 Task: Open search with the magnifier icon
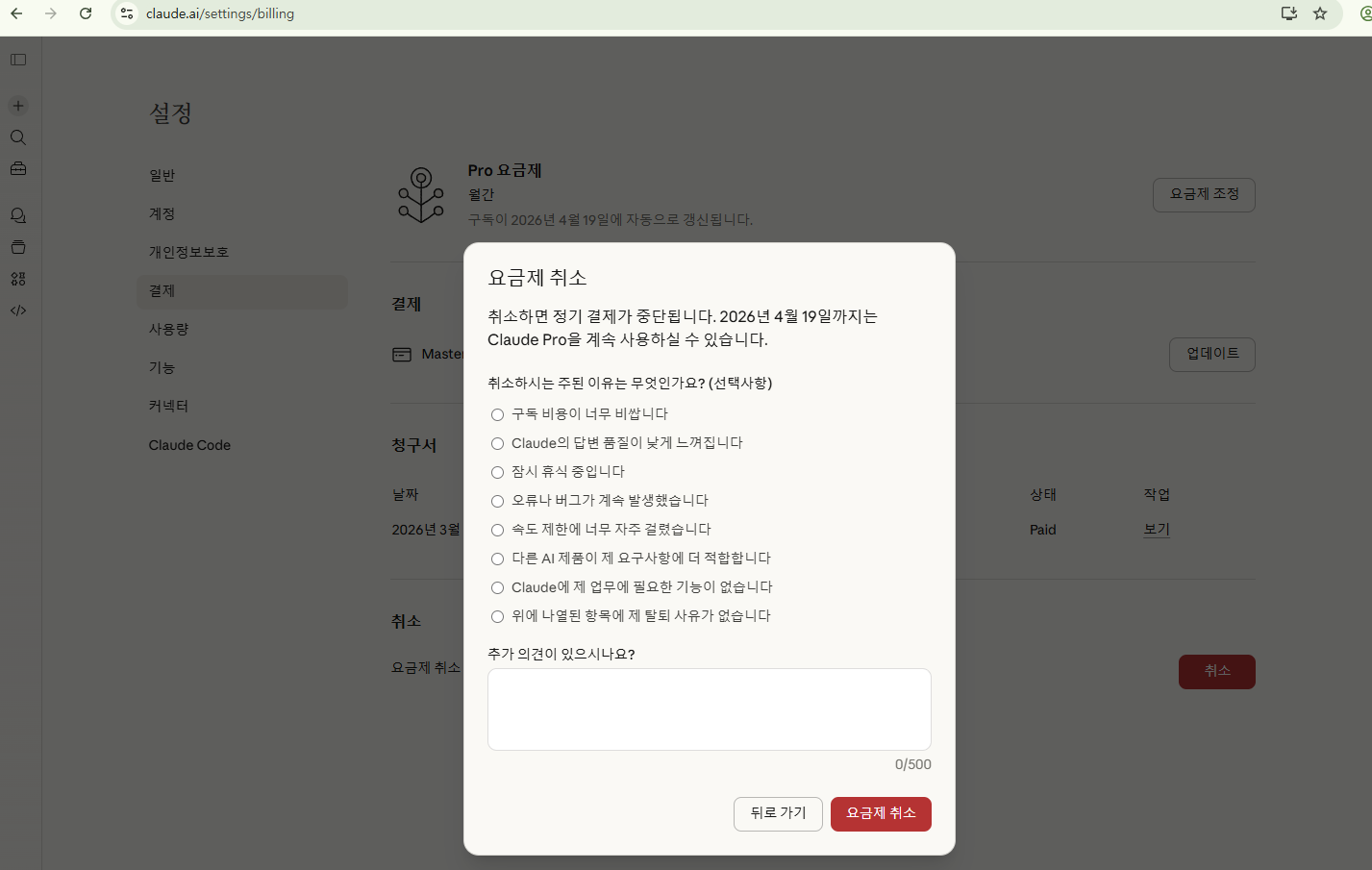point(18,137)
